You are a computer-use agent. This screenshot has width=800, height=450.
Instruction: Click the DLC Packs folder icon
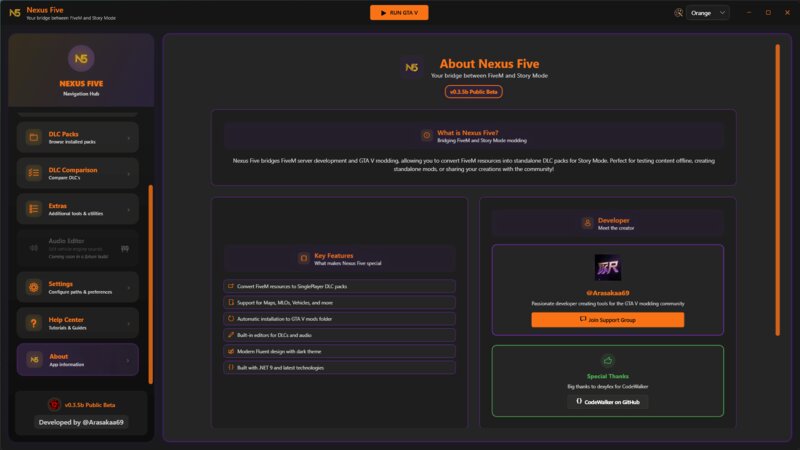tap(33, 136)
